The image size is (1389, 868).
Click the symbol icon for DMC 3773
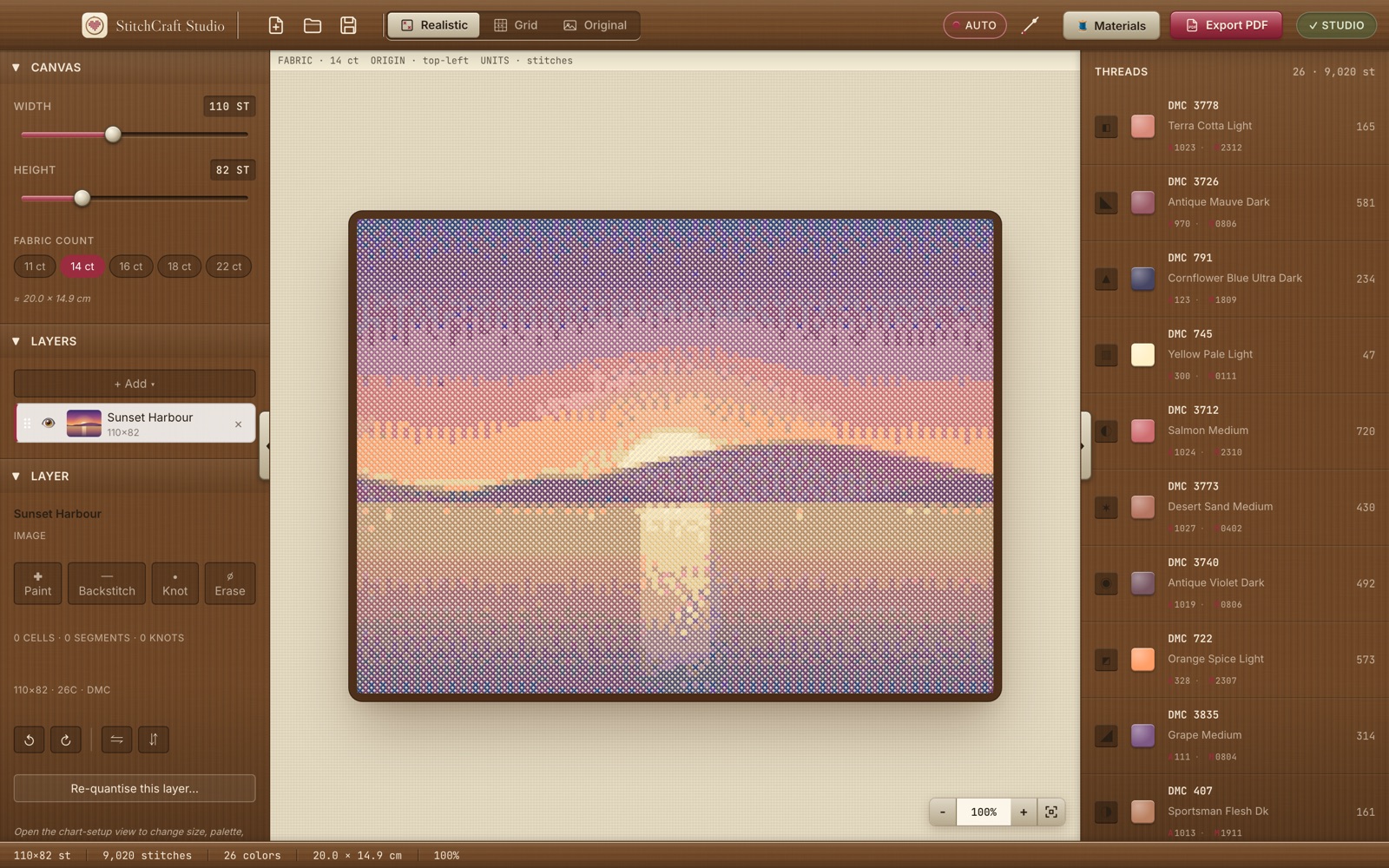coord(1106,508)
